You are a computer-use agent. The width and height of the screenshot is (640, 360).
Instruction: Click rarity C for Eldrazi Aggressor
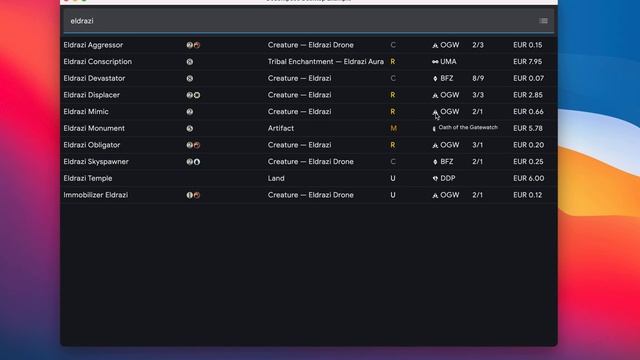pyautogui.click(x=393, y=45)
